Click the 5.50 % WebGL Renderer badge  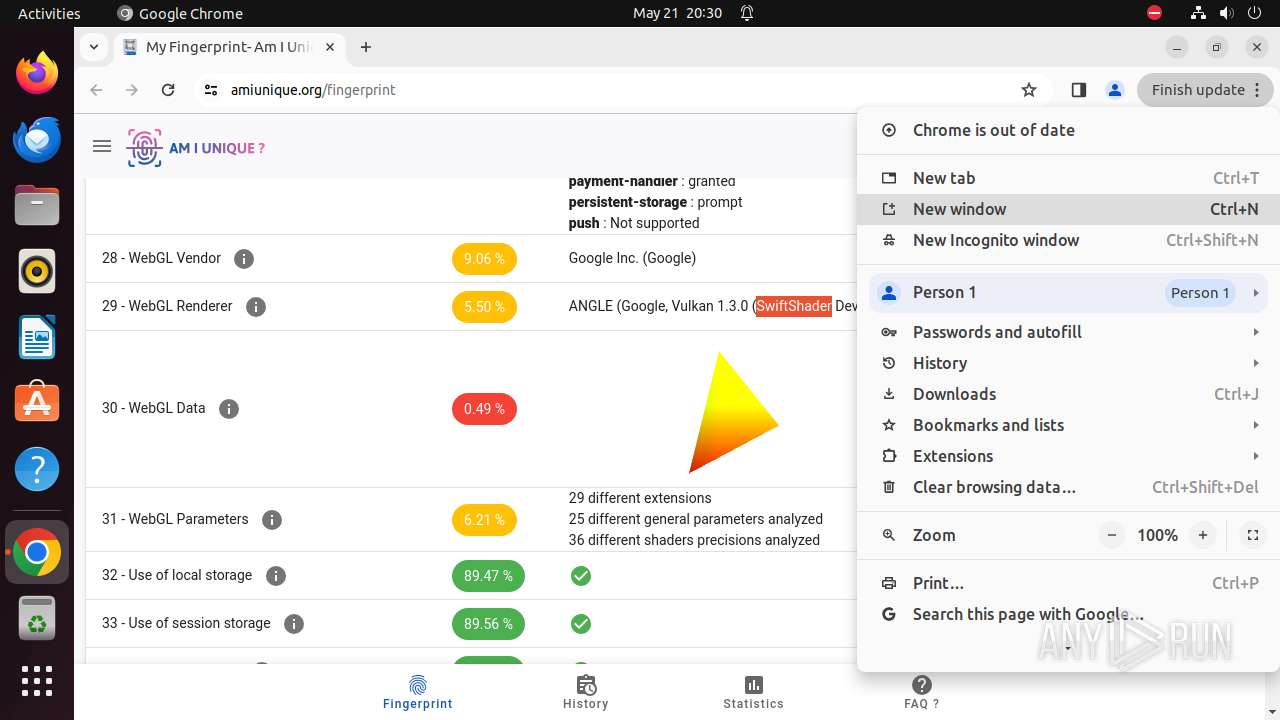484,307
